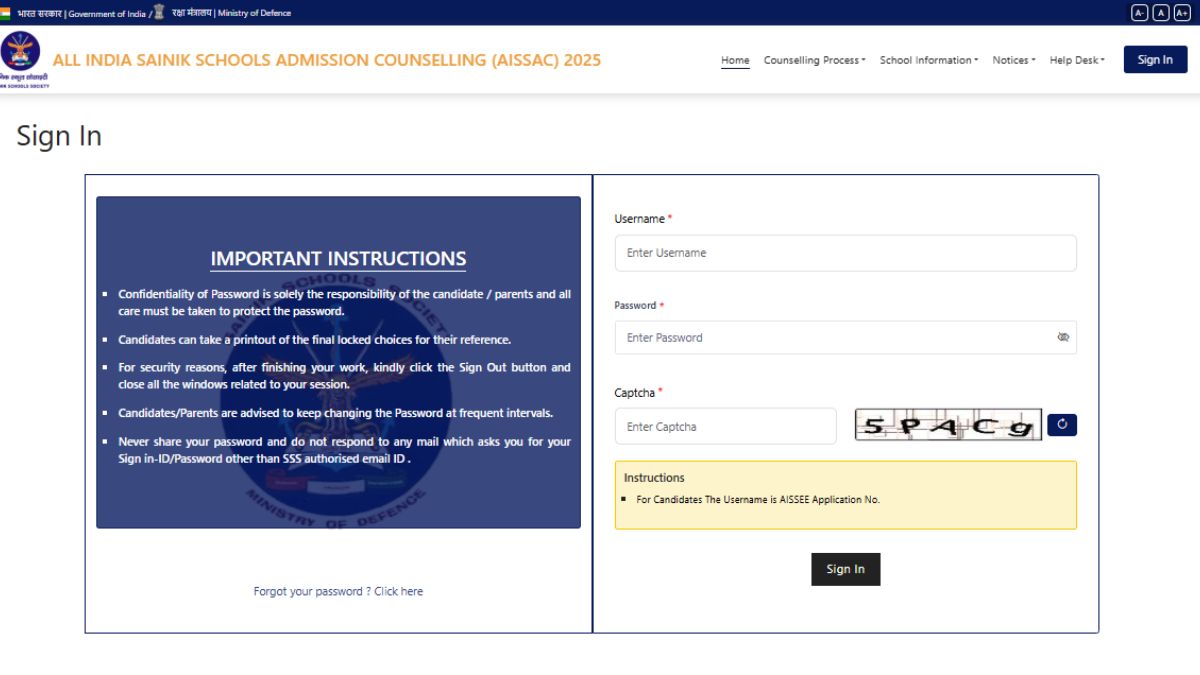1200x675 pixels.
Task: Refresh the captcha image
Action: (x=1062, y=425)
